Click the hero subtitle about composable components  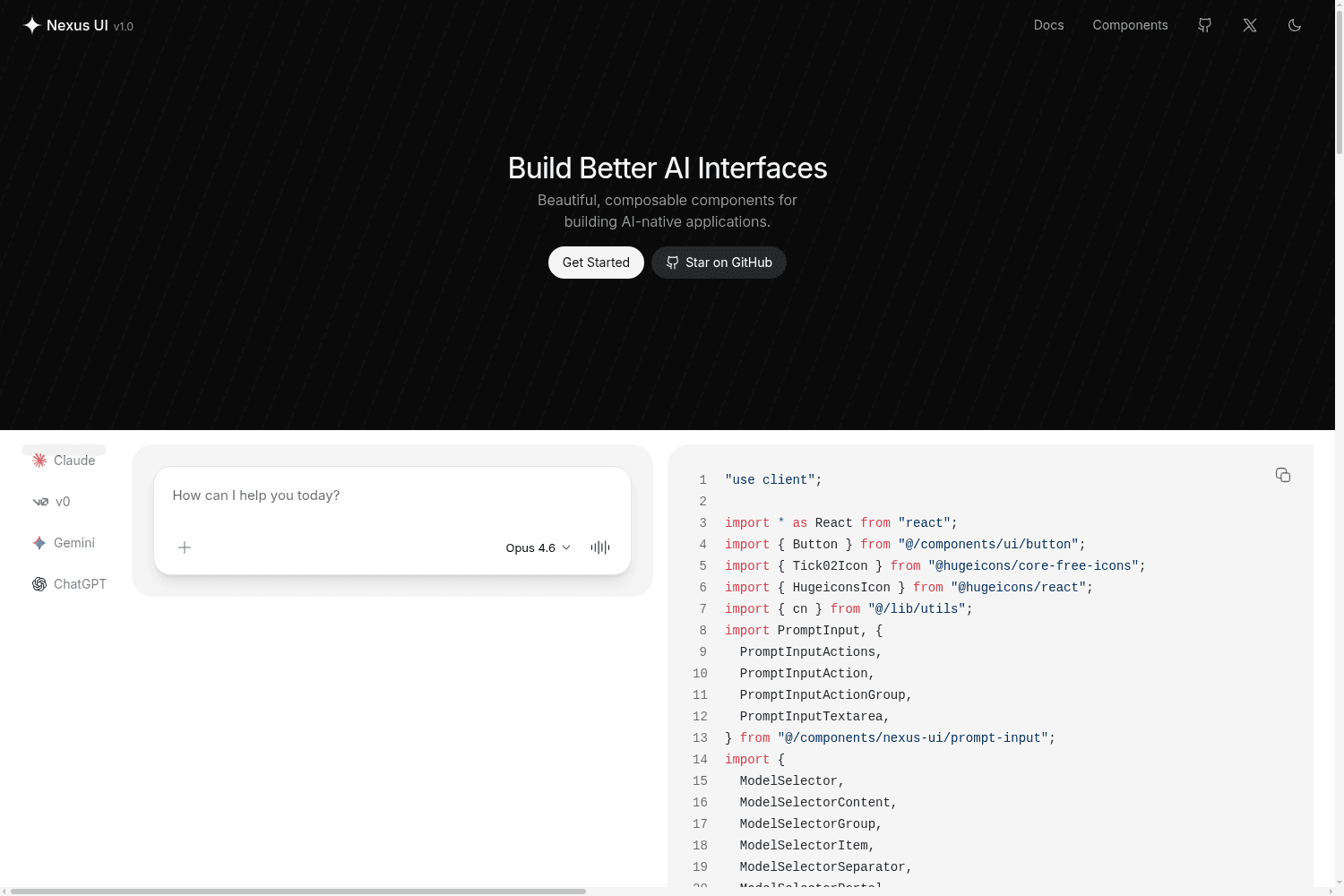click(668, 211)
